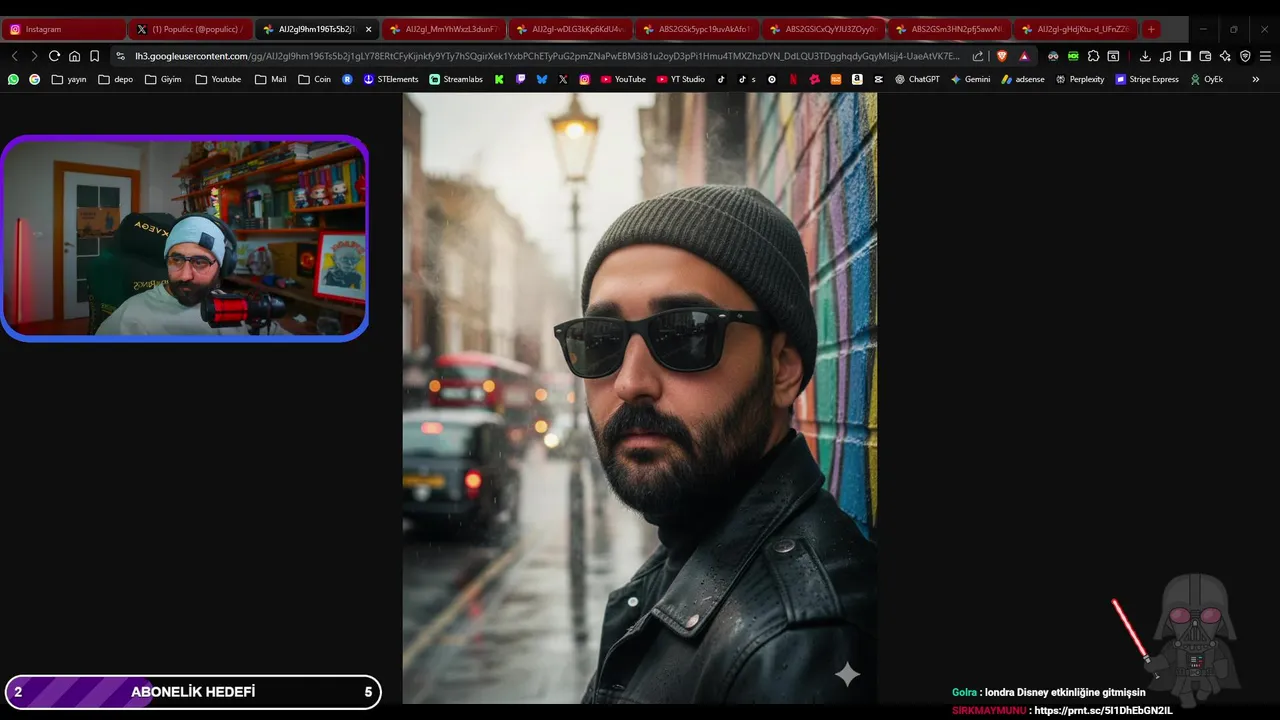Image resolution: width=1280 pixels, height=720 pixels.
Task: Expand the Mail bookmarks folder
Action: (270, 79)
